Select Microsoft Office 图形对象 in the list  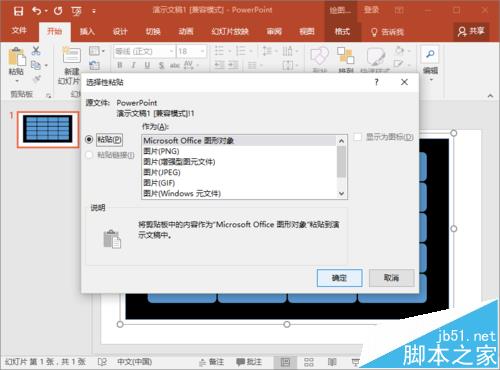click(x=239, y=141)
